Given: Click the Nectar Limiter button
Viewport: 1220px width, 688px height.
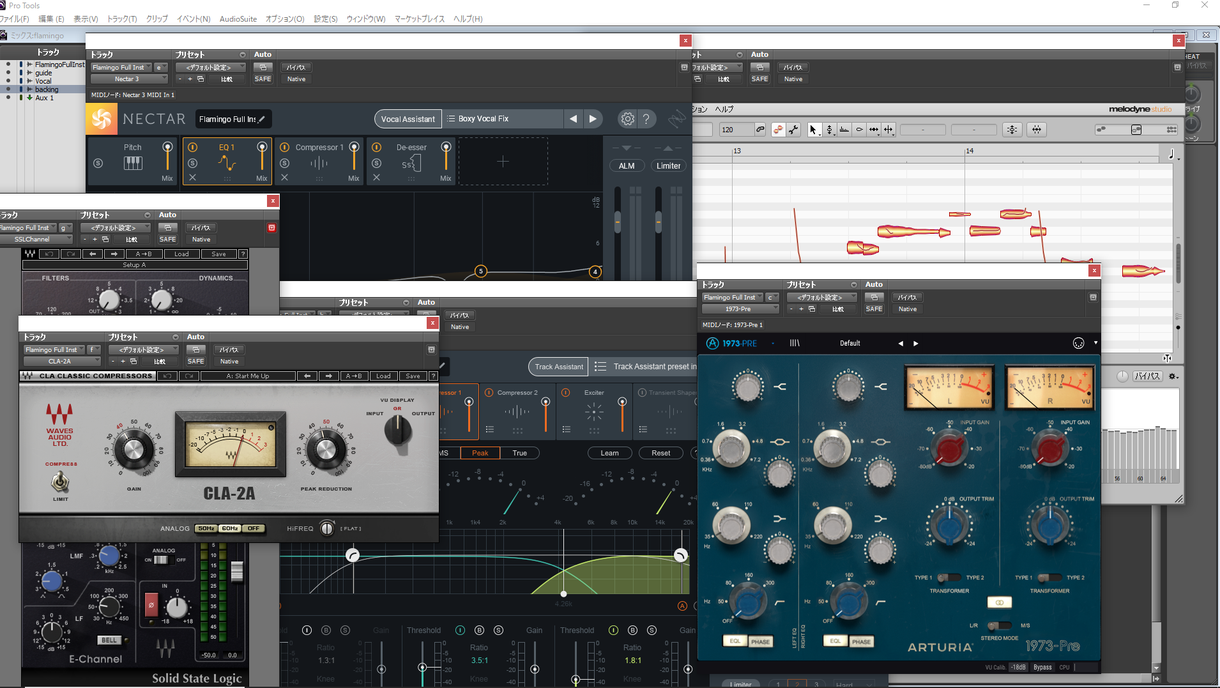Looking at the screenshot, I should pyautogui.click(x=668, y=166).
